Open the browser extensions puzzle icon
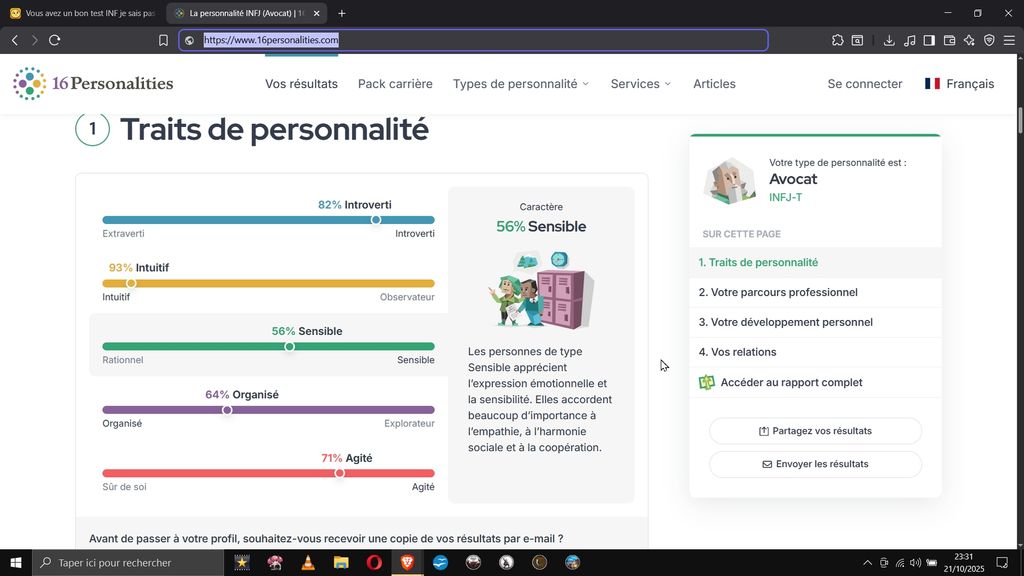This screenshot has height=576, width=1024. click(x=837, y=40)
